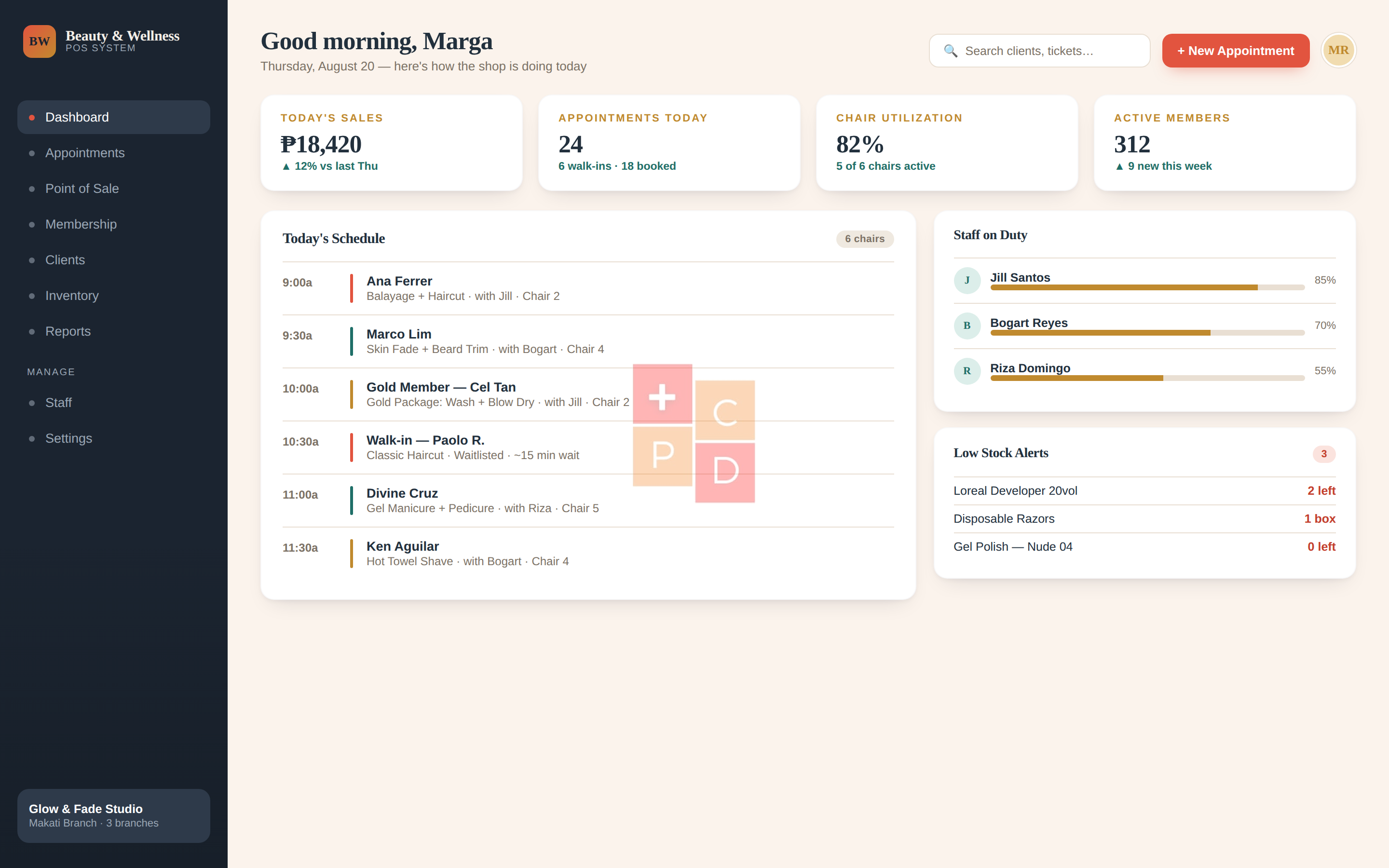
Task: Open Walk-in Paolo R. entry
Action: (588, 448)
